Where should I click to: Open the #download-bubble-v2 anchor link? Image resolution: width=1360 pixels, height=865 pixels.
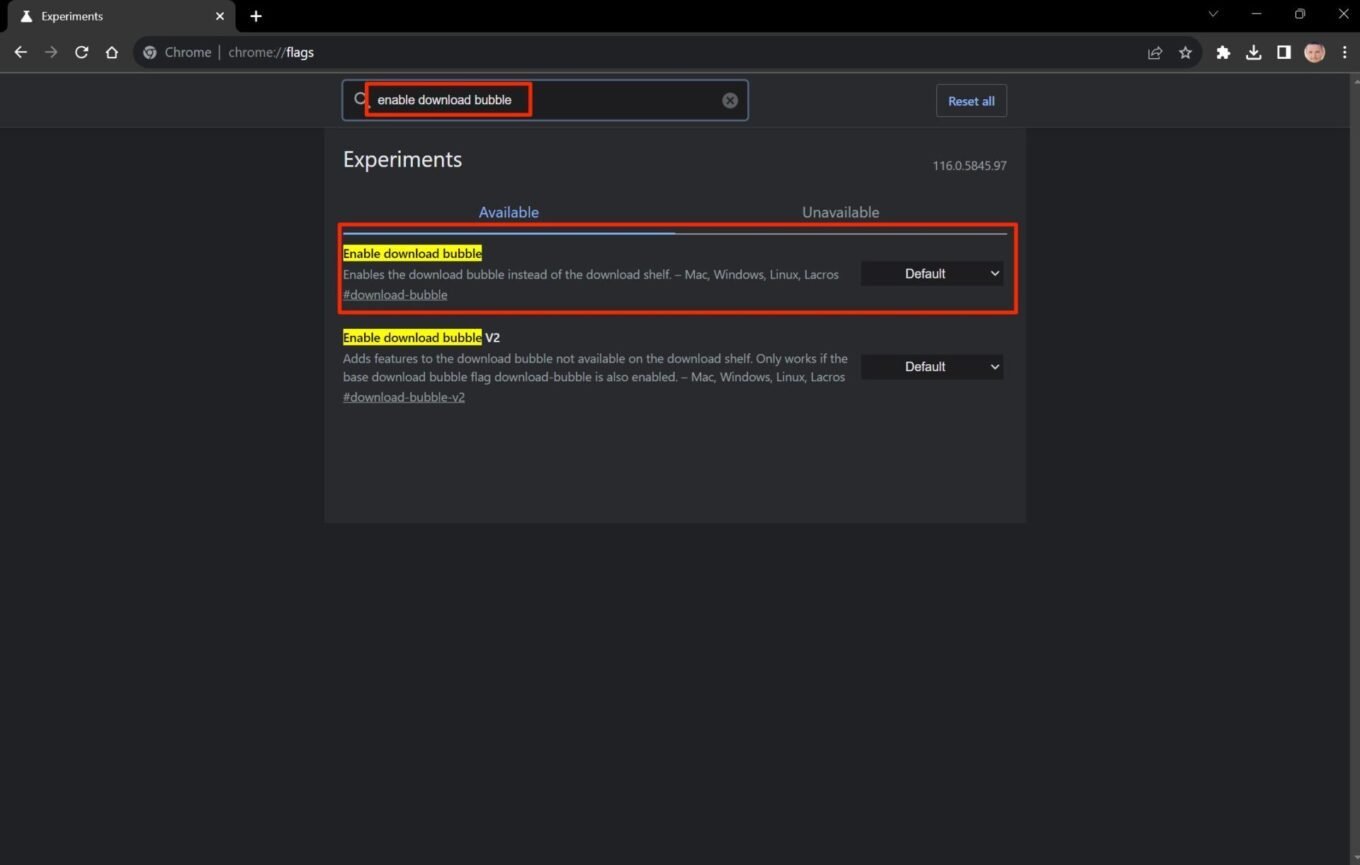(x=404, y=397)
